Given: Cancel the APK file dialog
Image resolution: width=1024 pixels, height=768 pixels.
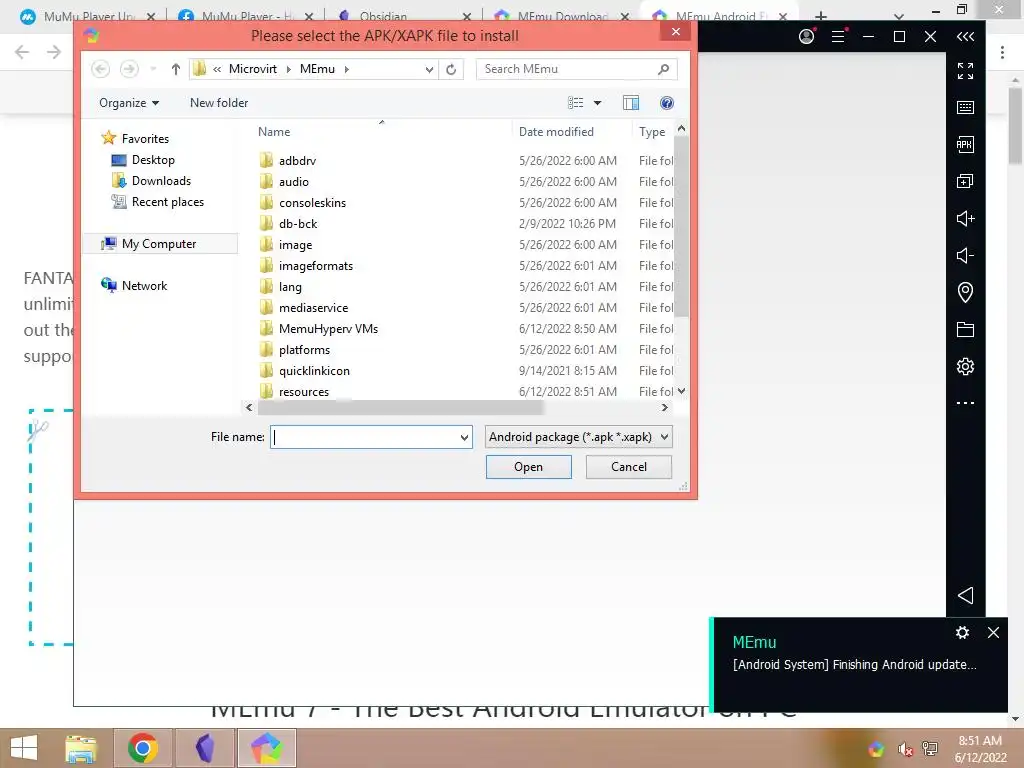Looking at the screenshot, I should pyautogui.click(x=629, y=467).
